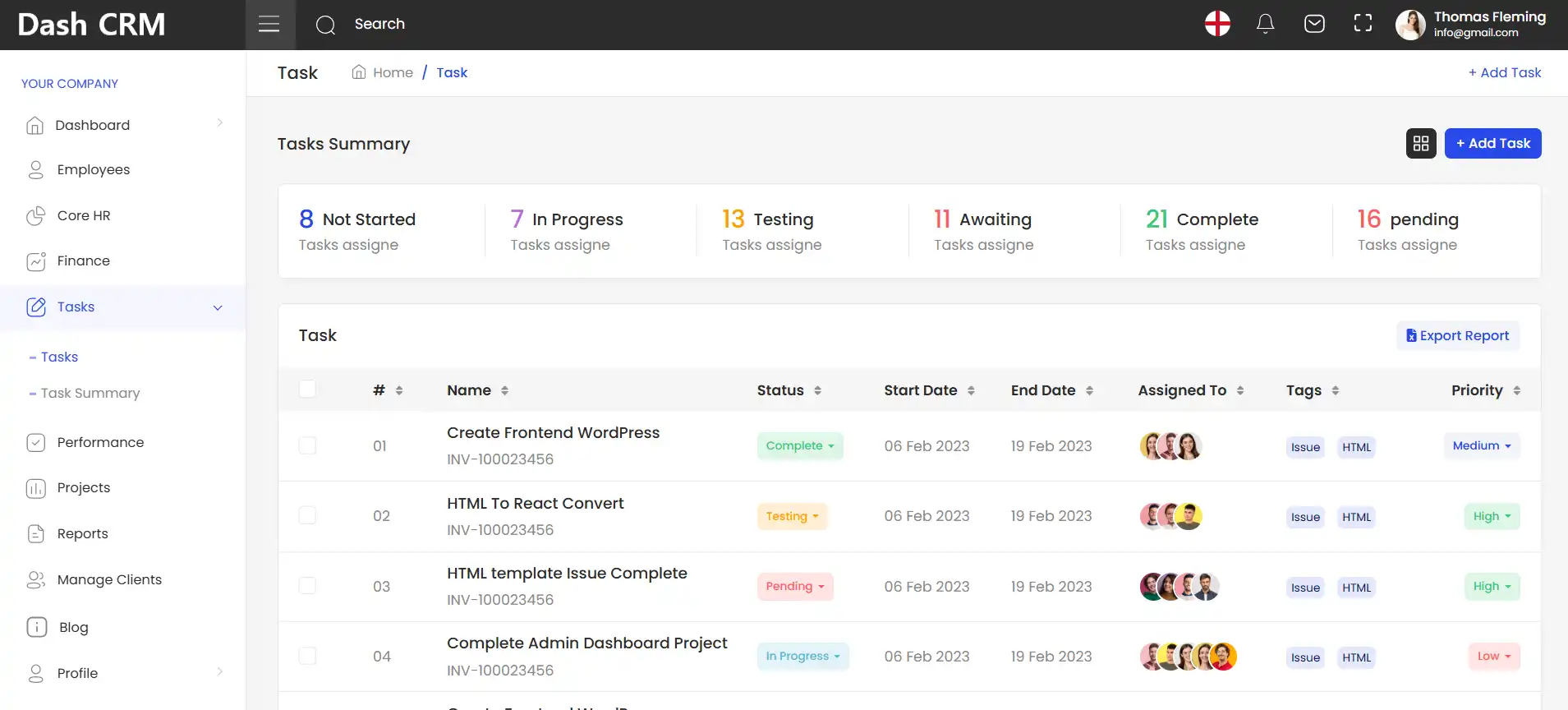Open the Tasks submenu item
This screenshot has height=710, width=1568.
coord(59,357)
